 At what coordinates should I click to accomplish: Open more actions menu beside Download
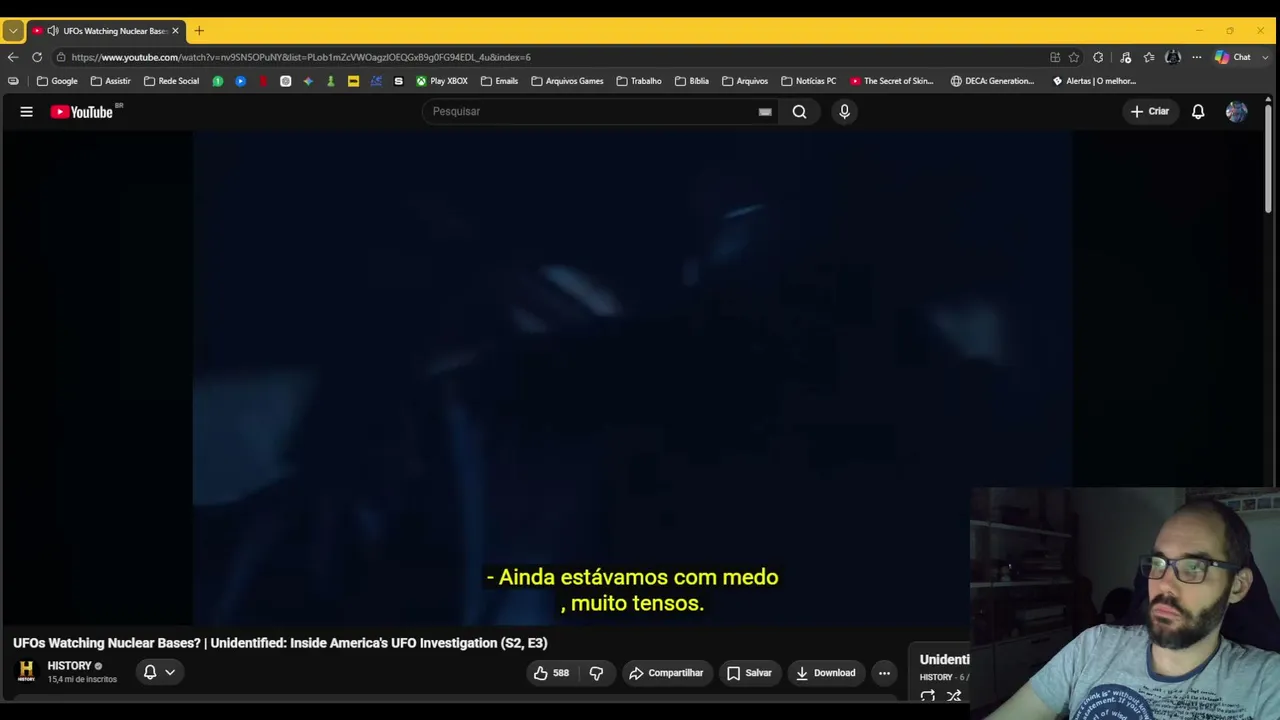pyautogui.click(x=884, y=673)
